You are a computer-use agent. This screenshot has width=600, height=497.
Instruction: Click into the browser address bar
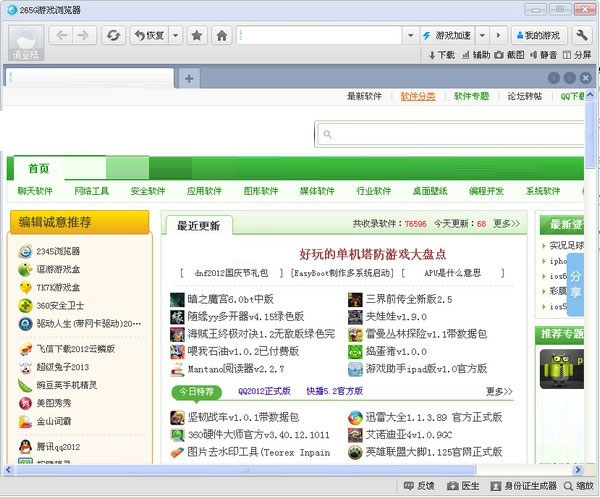point(319,36)
